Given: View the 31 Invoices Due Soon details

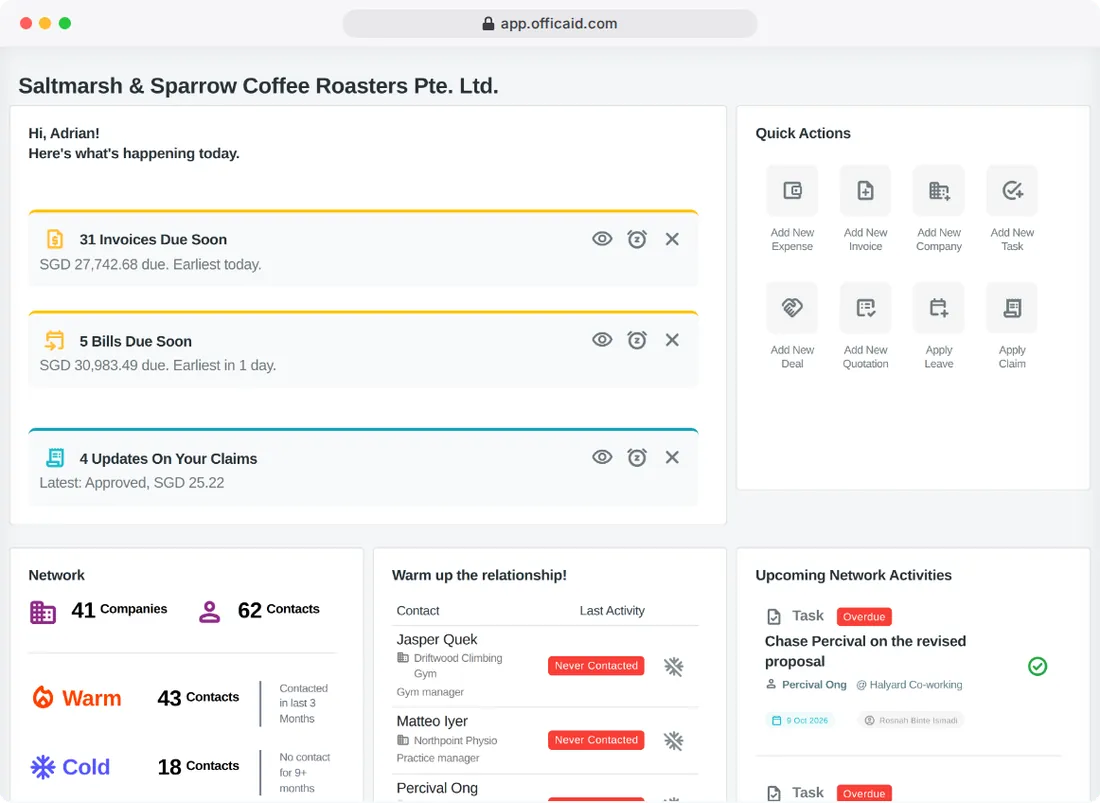Looking at the screenshot, I should pos(602,239).
